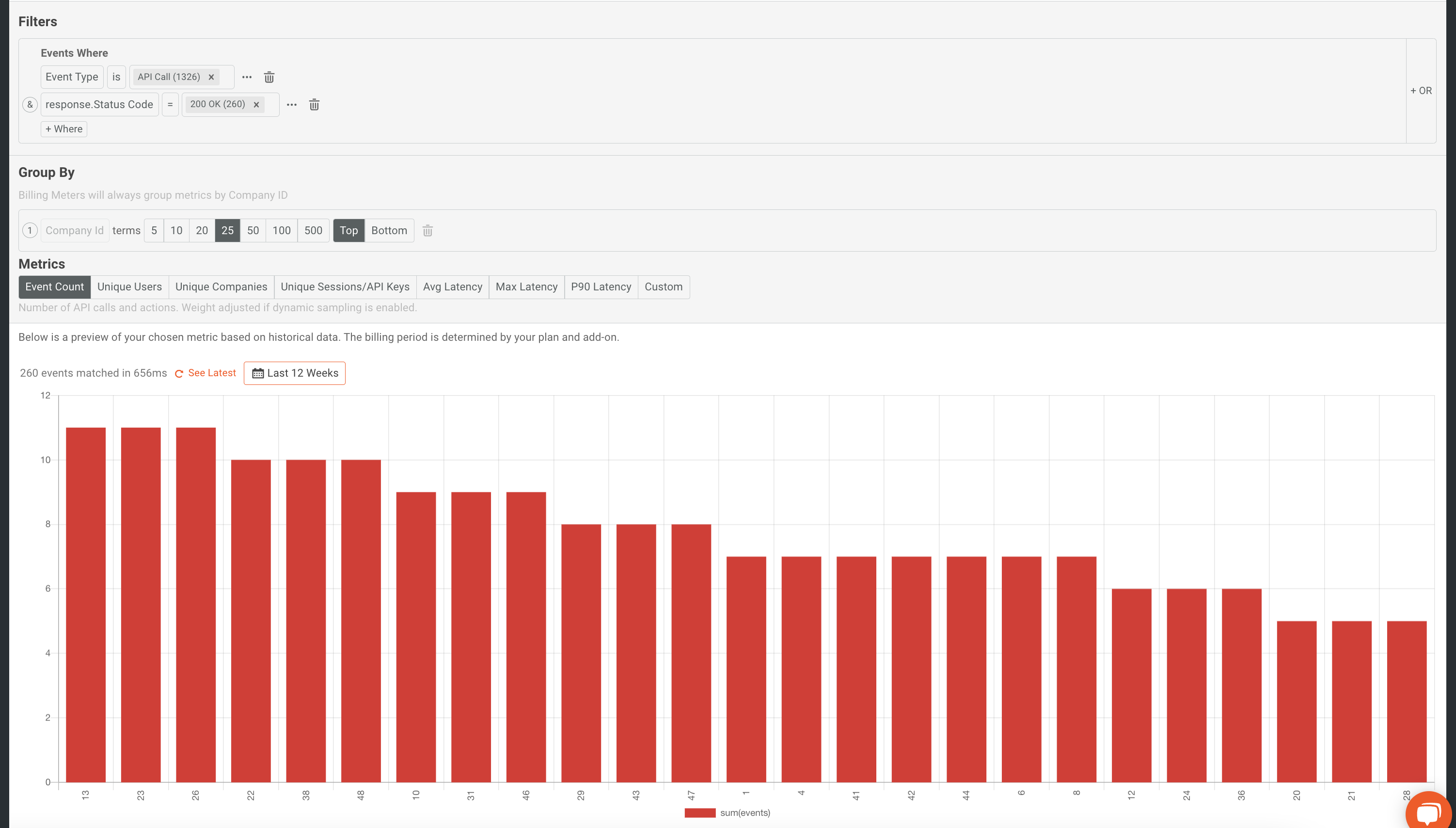Screen dimensions: 1456x828
Task: Click the bar for company 13
Action: [x=86, y=605]
